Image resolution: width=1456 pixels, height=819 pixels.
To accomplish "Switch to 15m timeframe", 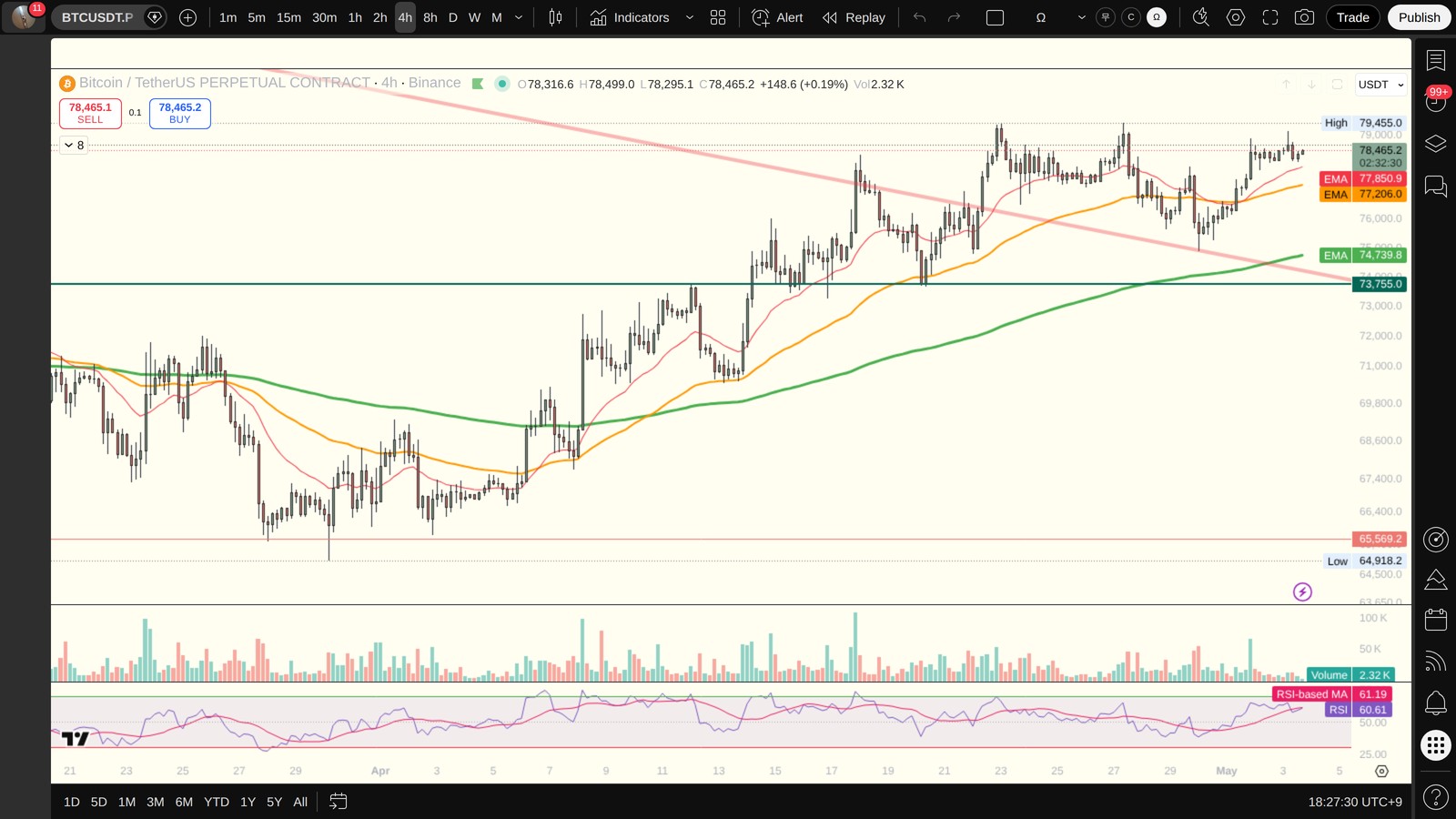I will point(288,17).
